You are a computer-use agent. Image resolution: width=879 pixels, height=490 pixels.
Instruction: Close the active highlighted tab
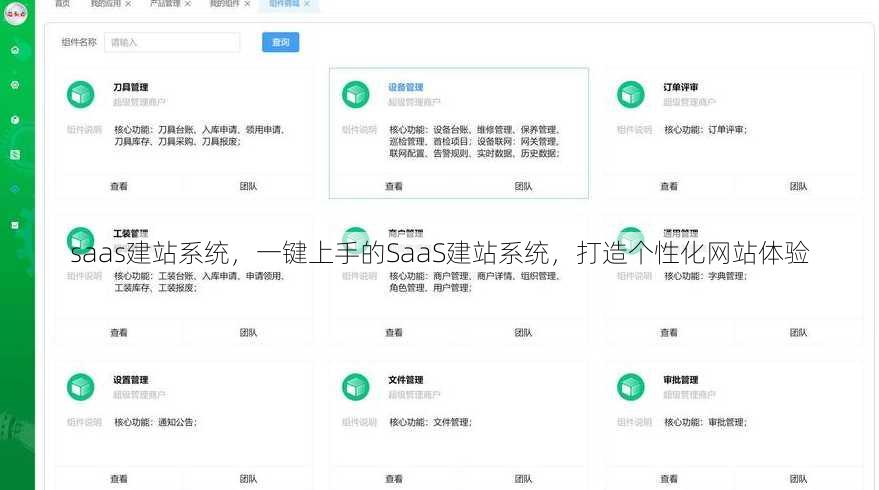(307, 4)
